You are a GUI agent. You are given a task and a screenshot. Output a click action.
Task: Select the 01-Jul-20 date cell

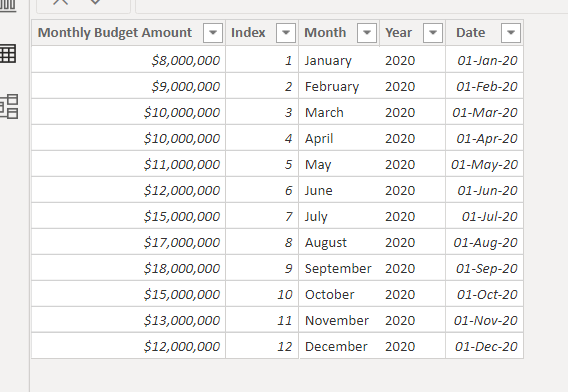pyautogui.click(x=484, y=216)
